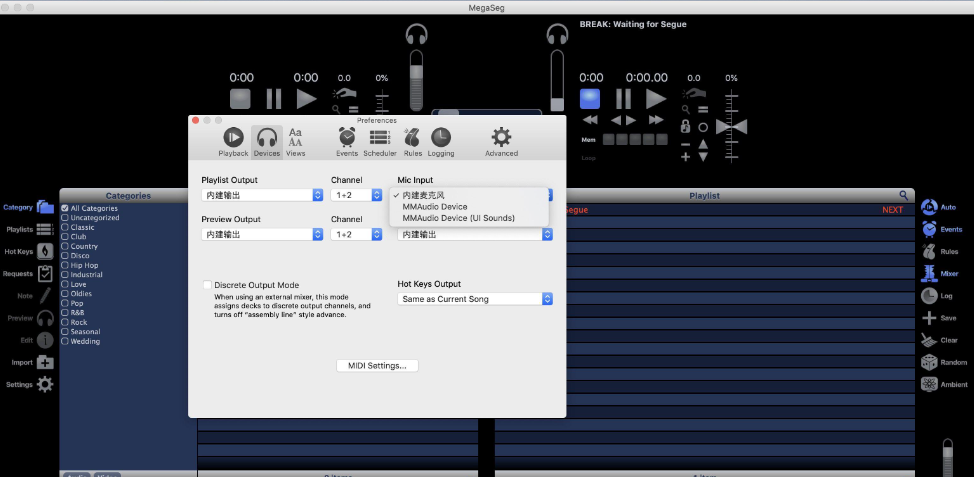Open the Hot Keys sidebar icon
Screen dimensions: 974x477
tap(45, 251)
